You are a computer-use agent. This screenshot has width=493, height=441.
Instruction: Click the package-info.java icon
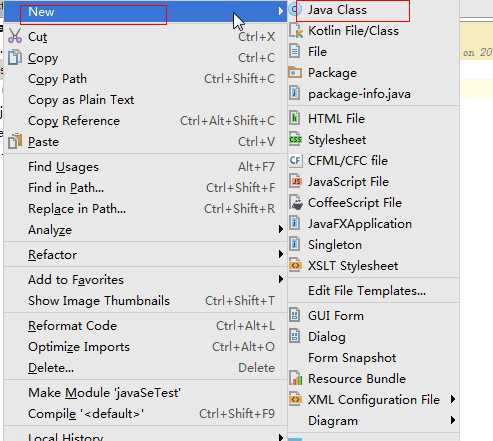point(294,93)
